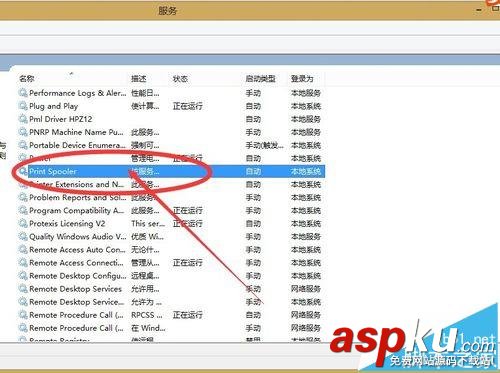Click the 描述 column header
The height and width of the screenshot is (373, 500).
[x=139, y=79]
